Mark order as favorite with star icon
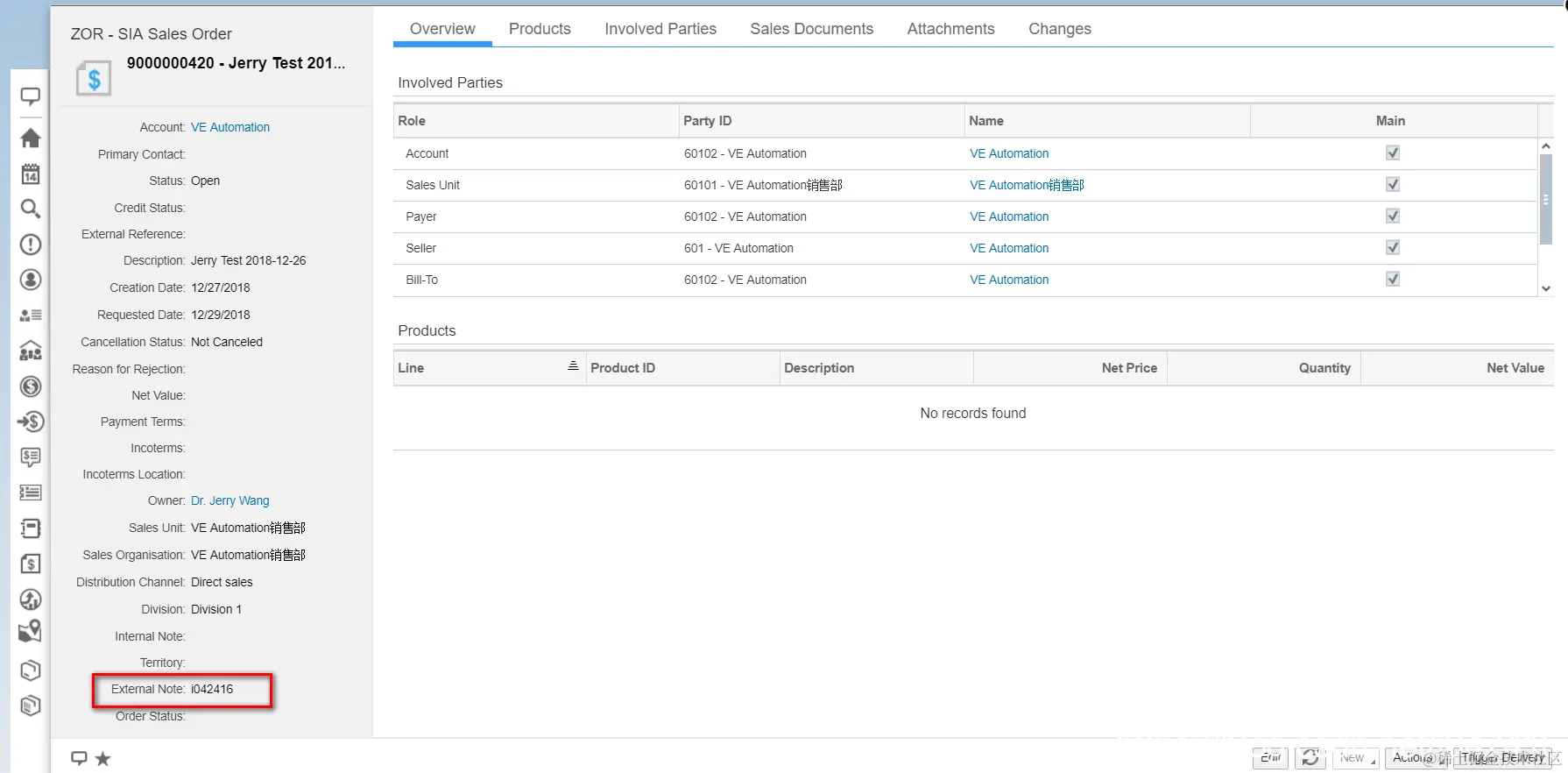Screen dimensions: 1568x773 click(x=103, y=758)
